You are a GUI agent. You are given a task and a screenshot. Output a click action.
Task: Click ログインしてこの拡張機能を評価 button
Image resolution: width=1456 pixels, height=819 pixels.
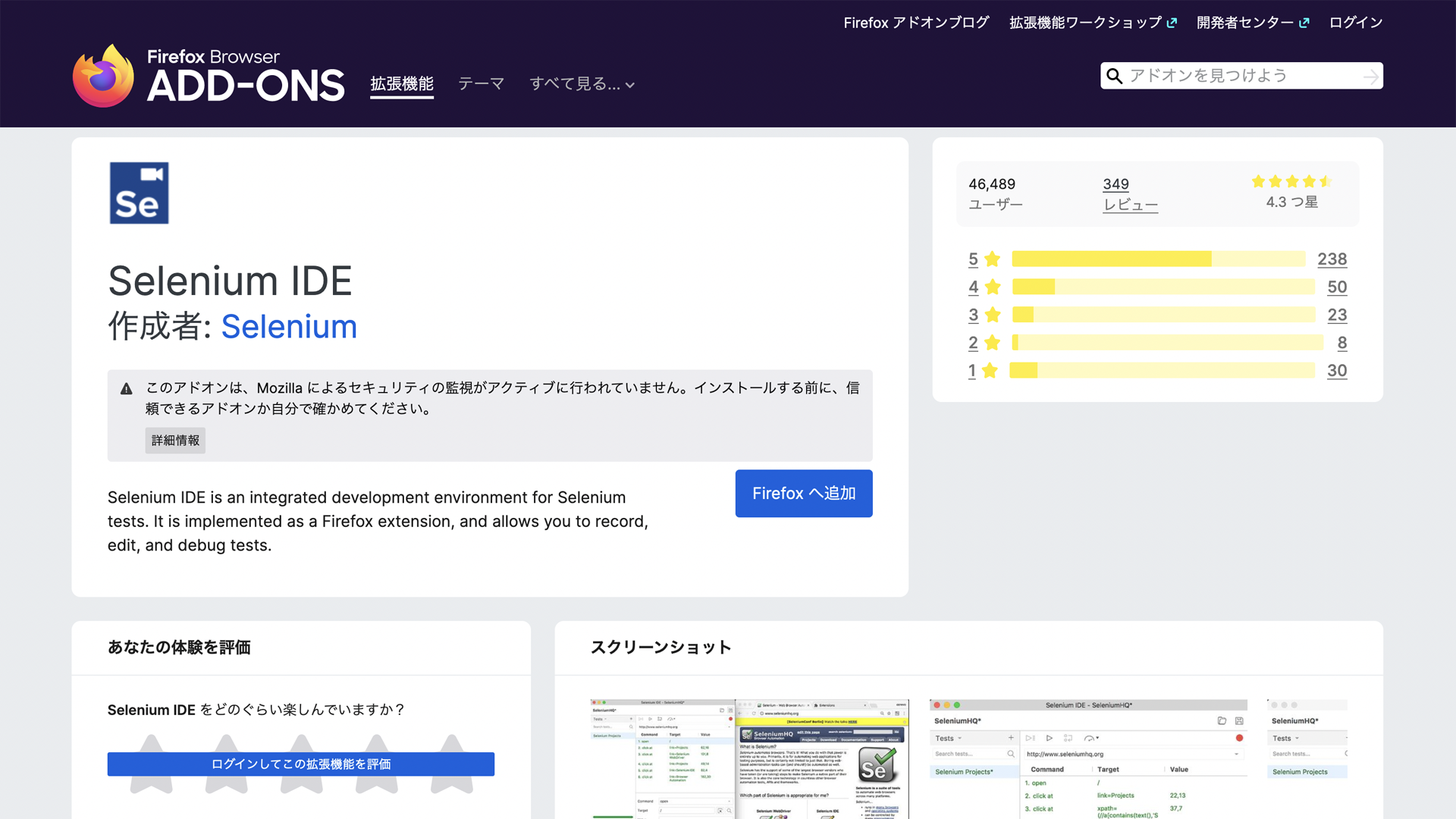(301, 764)
